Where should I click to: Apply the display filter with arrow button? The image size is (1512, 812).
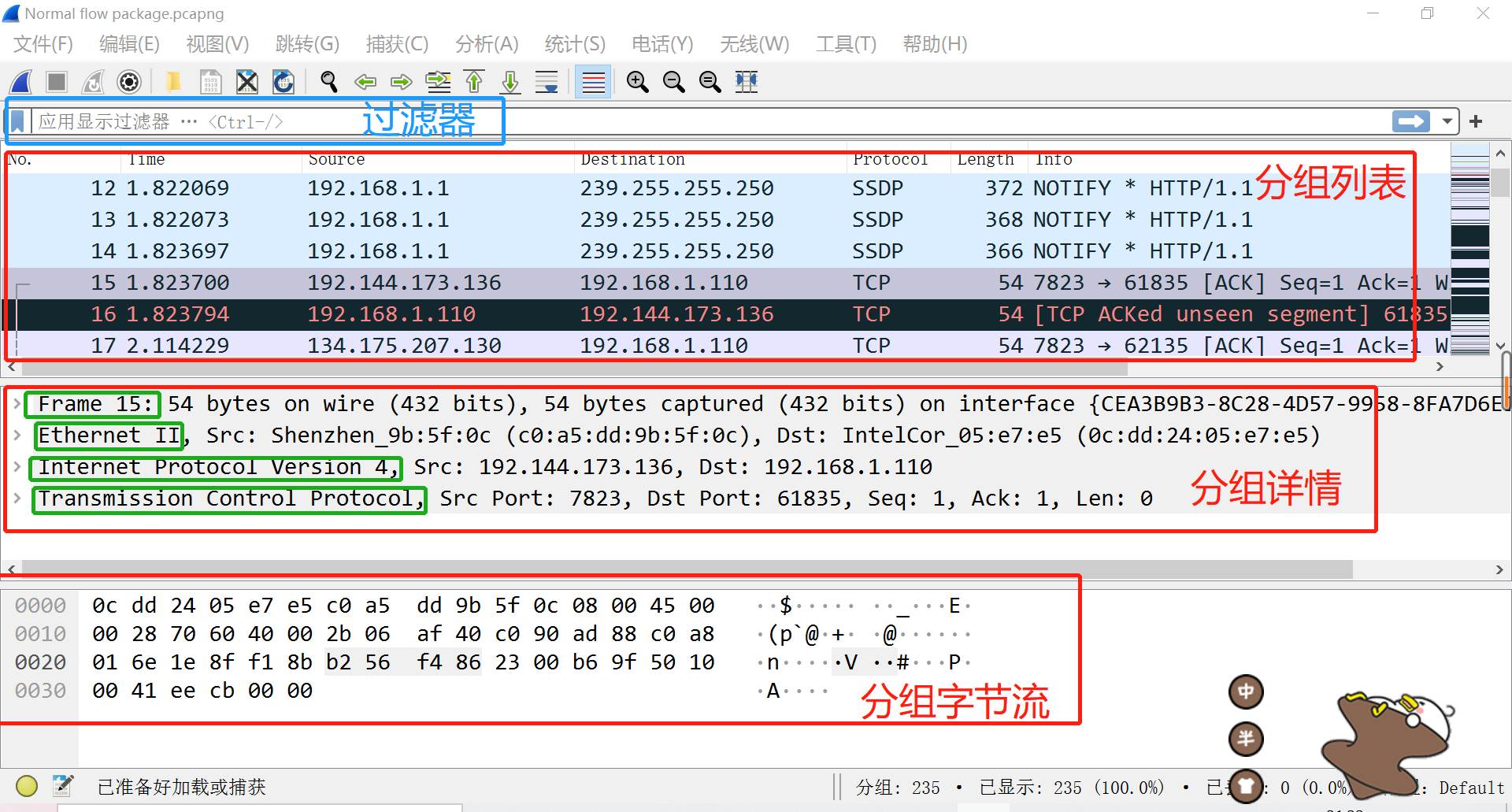[x=1411, y=121]
